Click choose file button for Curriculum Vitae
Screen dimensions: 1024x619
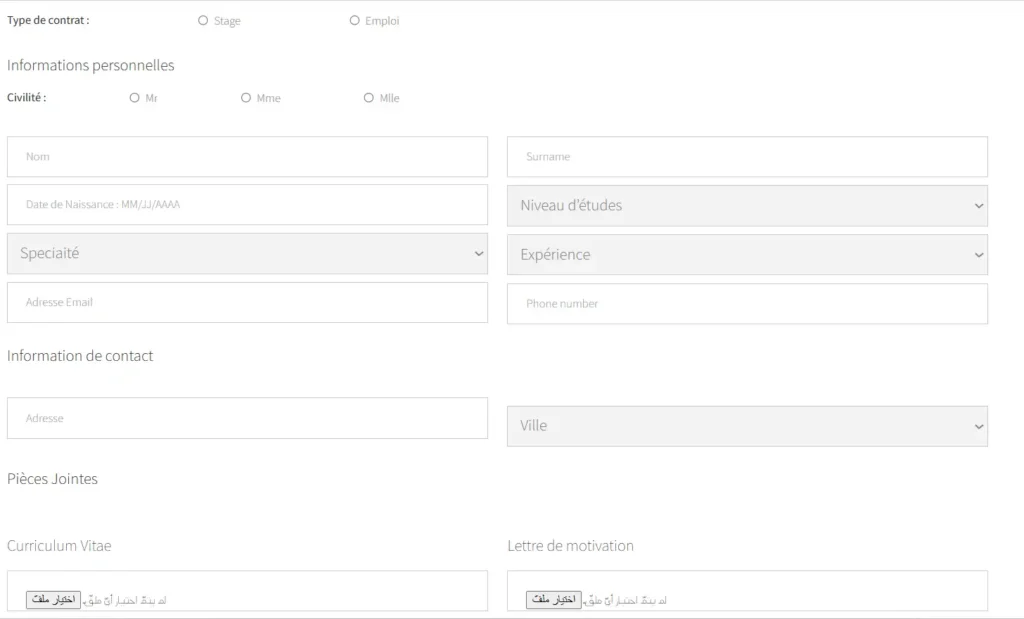click(53, 600)
